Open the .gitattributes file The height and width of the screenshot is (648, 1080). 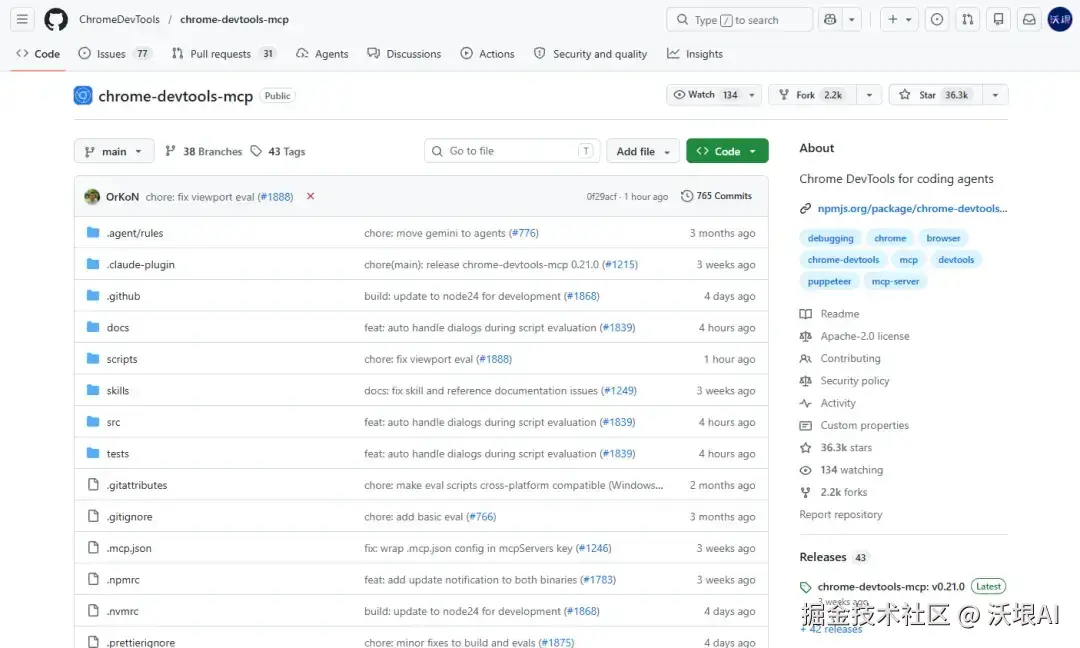coord(137,485)
